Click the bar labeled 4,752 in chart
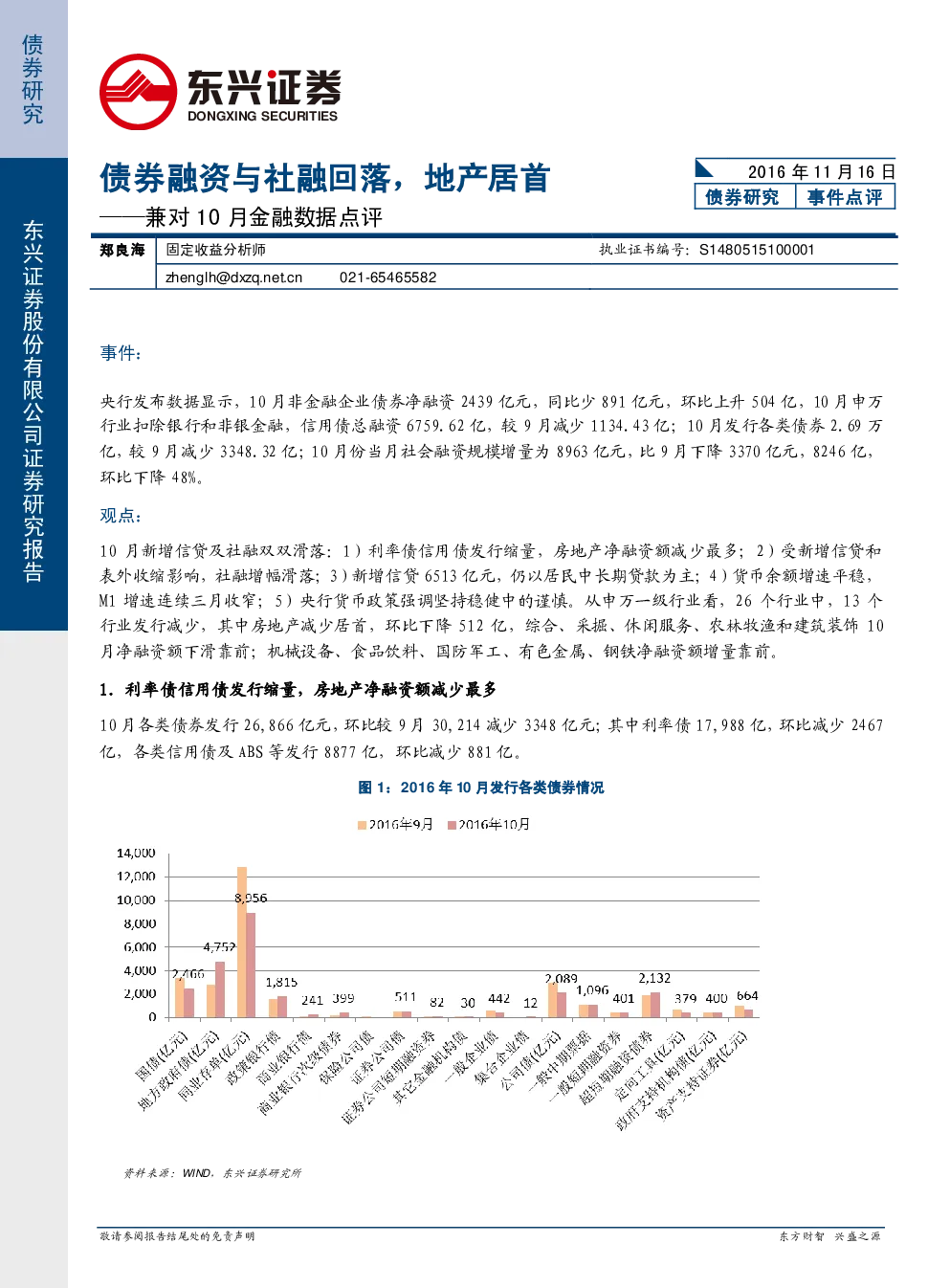This screenshot has width=950, height=1288. click(220, 989)
